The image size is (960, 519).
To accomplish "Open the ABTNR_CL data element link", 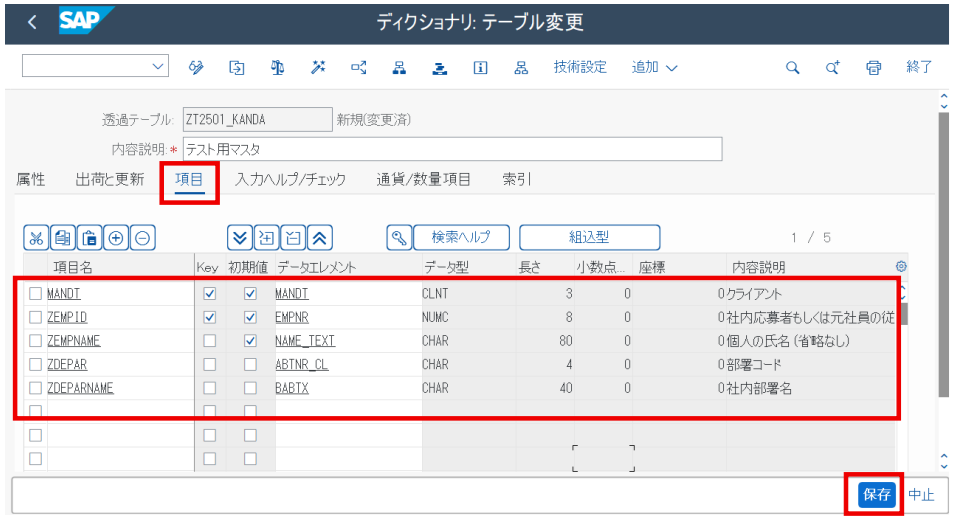I will (x=302, y=364).
